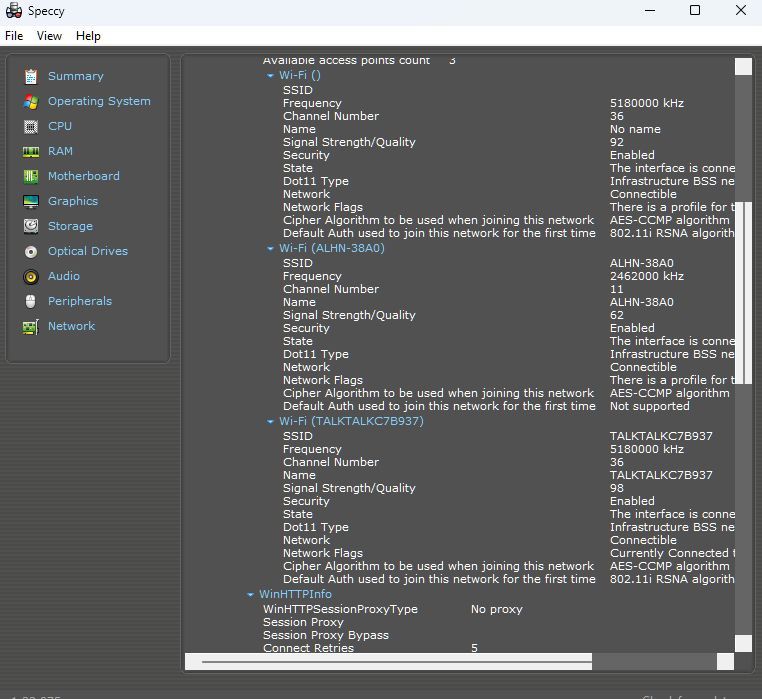The width and height of the screenshot is (762, 699).
Task: Open the File menu
Action: click(x=14, y=36)
